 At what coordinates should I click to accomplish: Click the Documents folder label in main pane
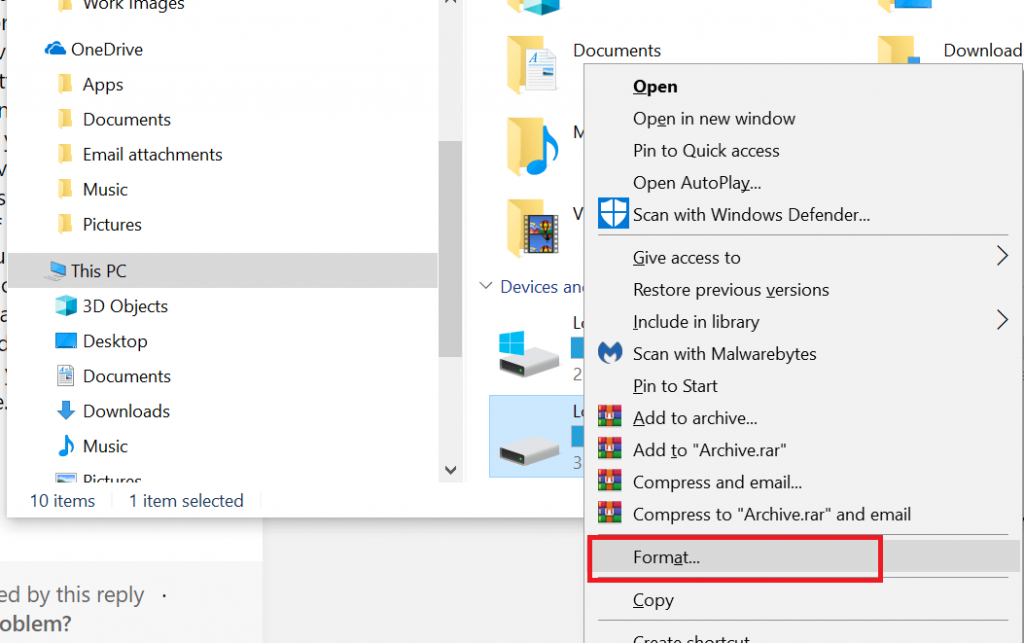(616, 50)
